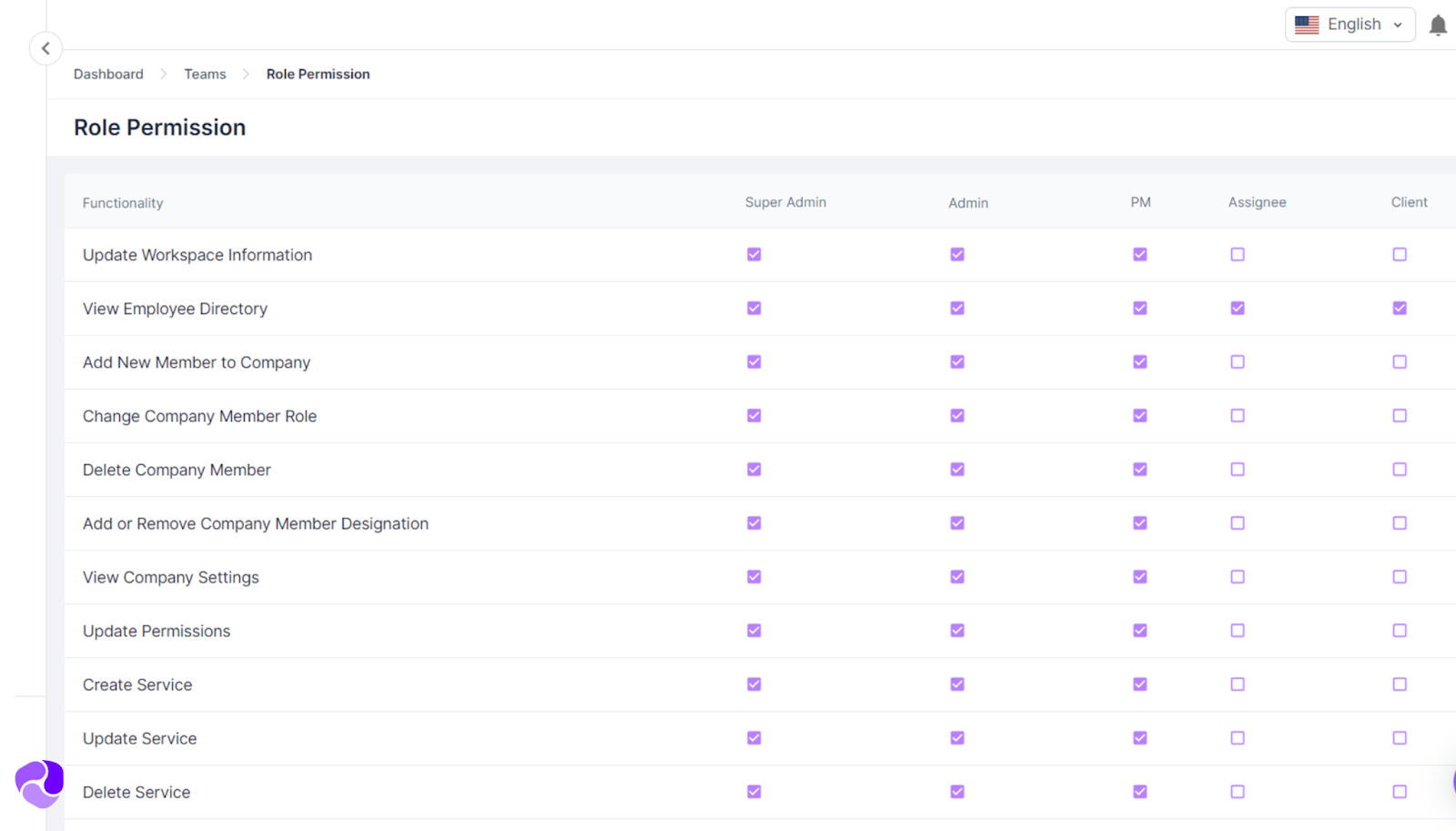Uncheck Admin for Change Company Member Role
Image resolution: width=1456 pixels, height=831 pixels.
click(x=957, y=415)
